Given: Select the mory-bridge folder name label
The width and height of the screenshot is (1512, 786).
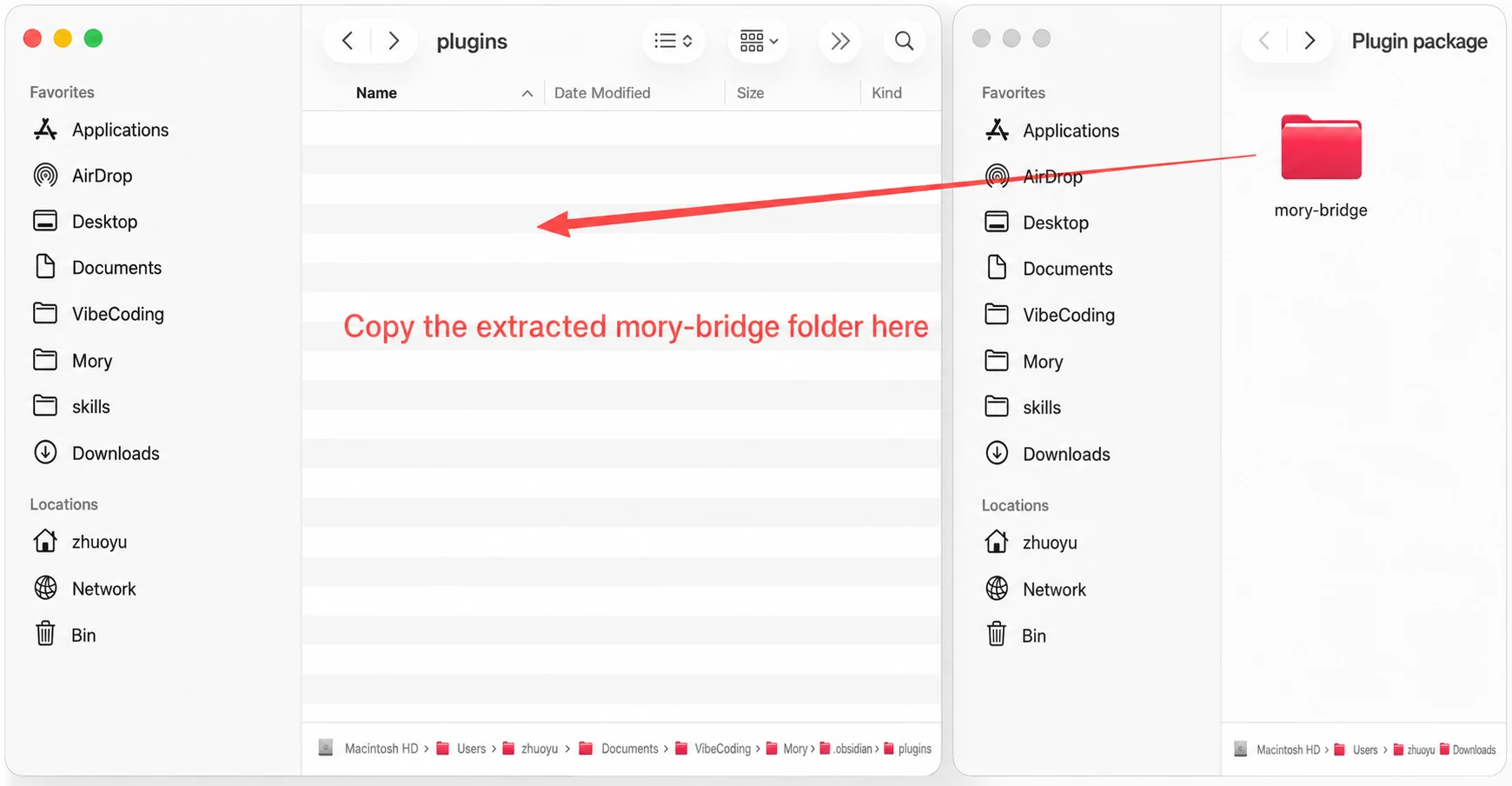Looking at the screenshot, I should tap(1321, 210).
